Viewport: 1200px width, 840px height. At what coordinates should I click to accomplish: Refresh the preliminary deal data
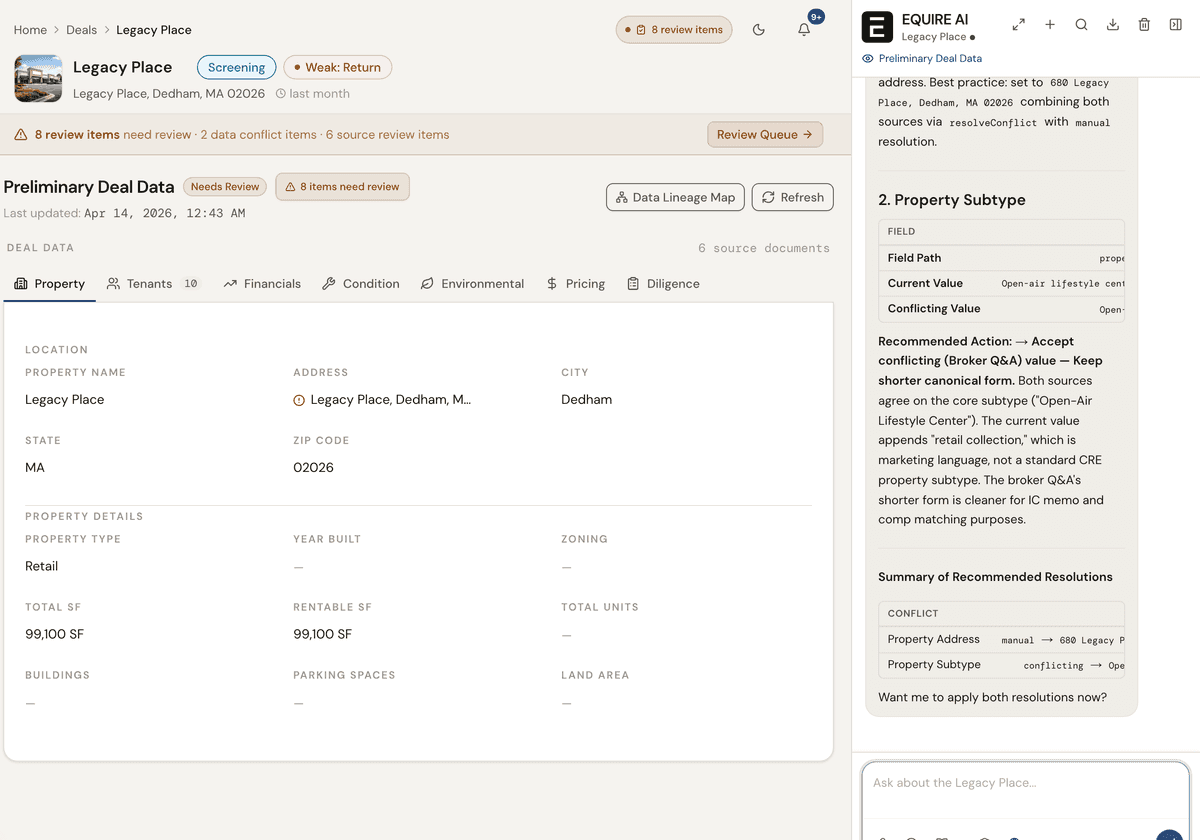(792, 197)
